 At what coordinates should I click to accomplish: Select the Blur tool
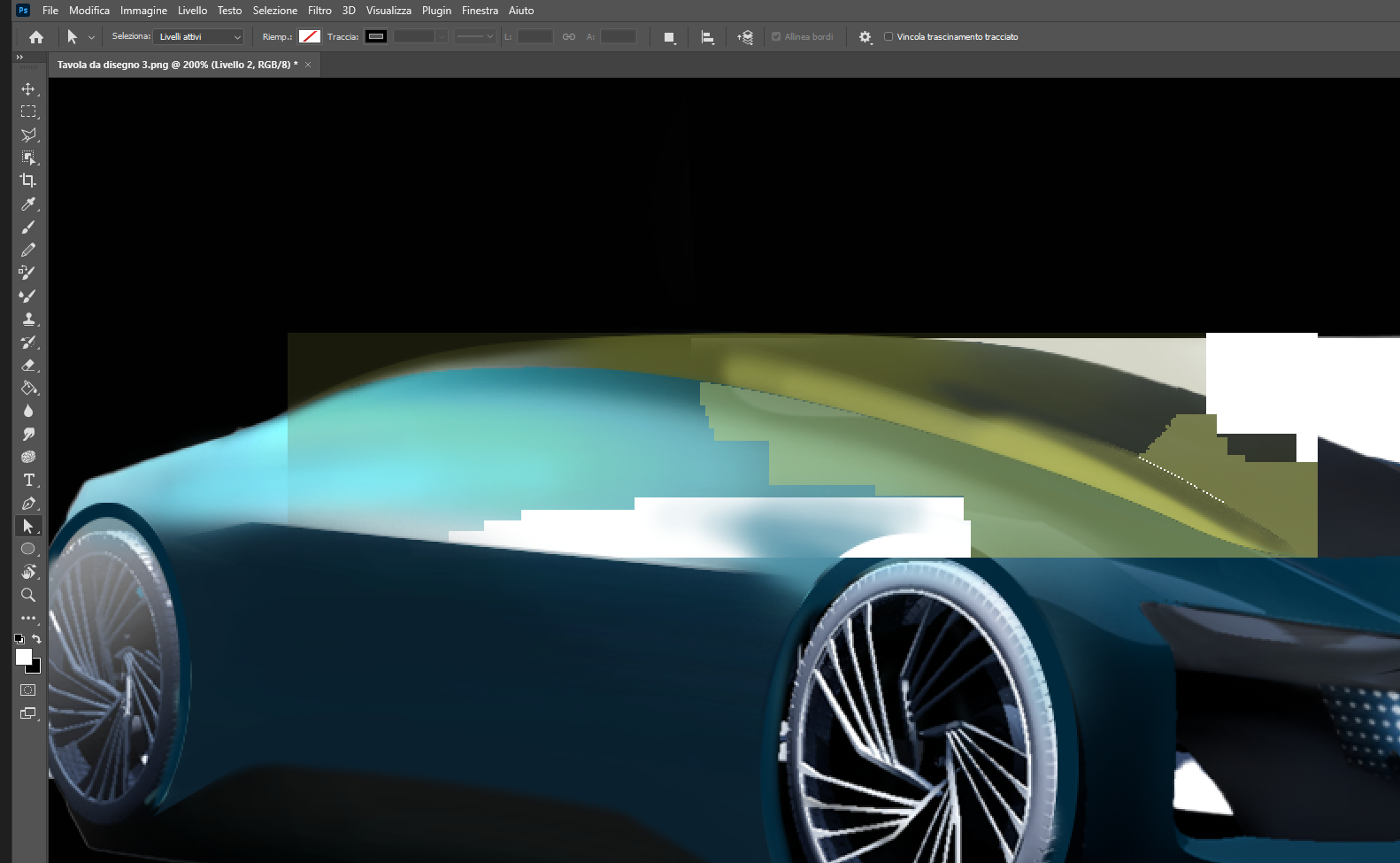28,411
